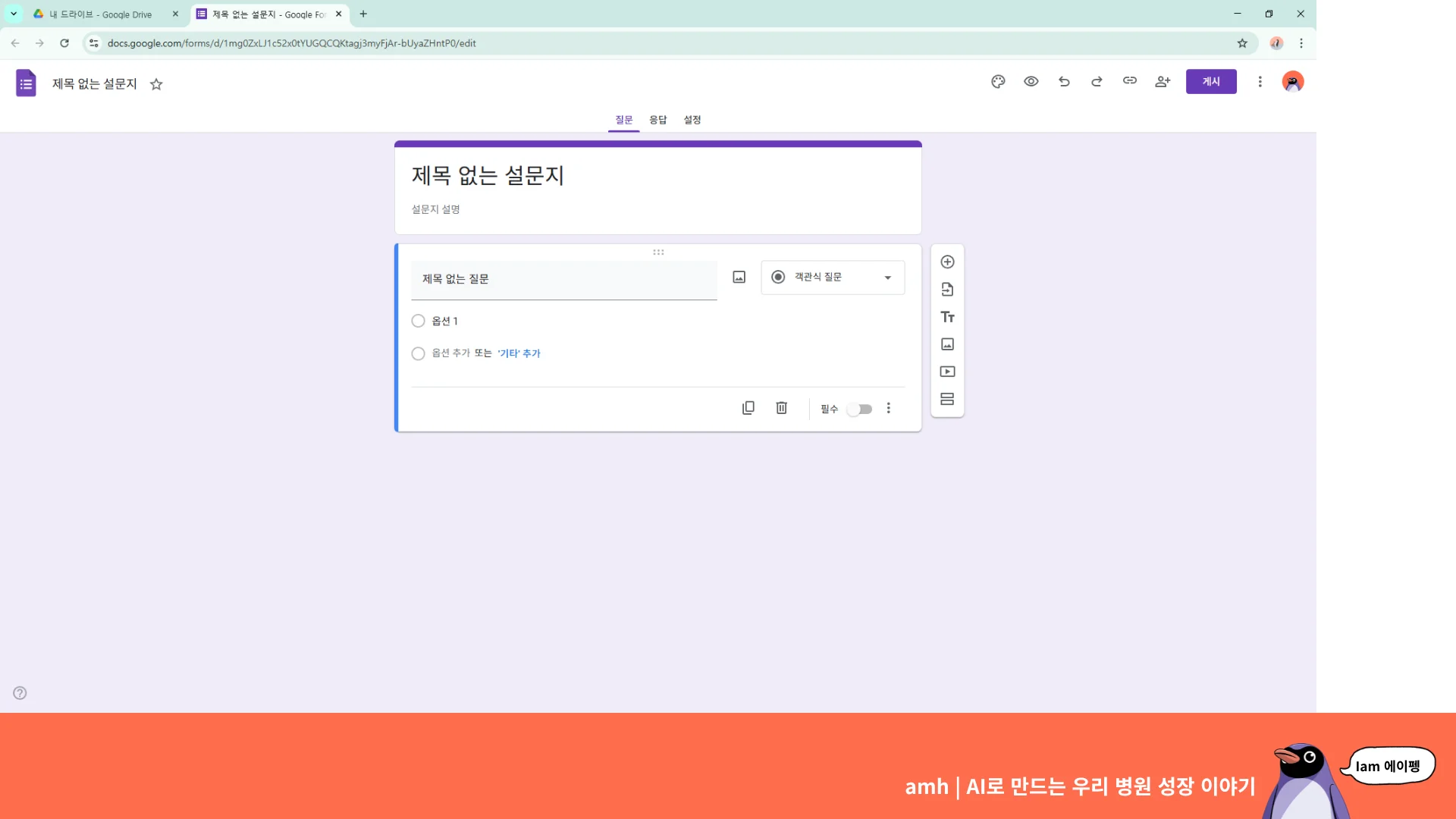Add title and description using Tt icon
Screen dimensions: 1456x819
click(947, 316)
